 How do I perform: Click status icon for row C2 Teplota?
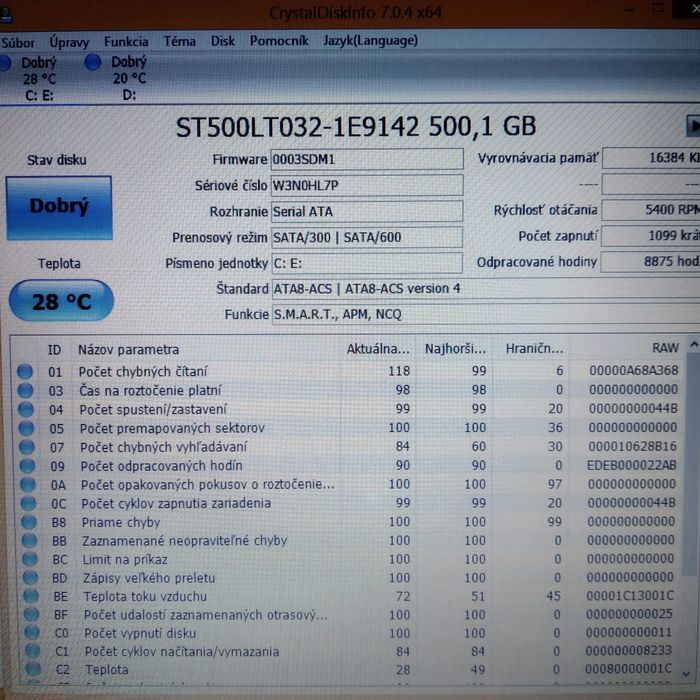(x=33, y=669)
